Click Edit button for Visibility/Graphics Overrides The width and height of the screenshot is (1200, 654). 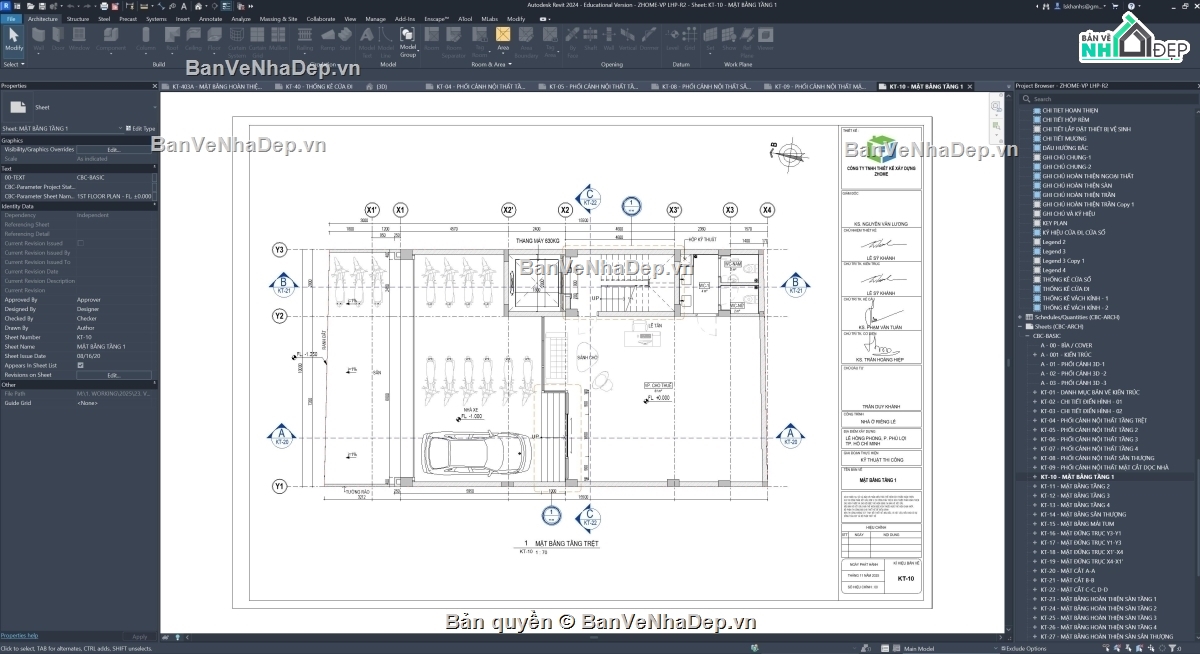(114, 149)
